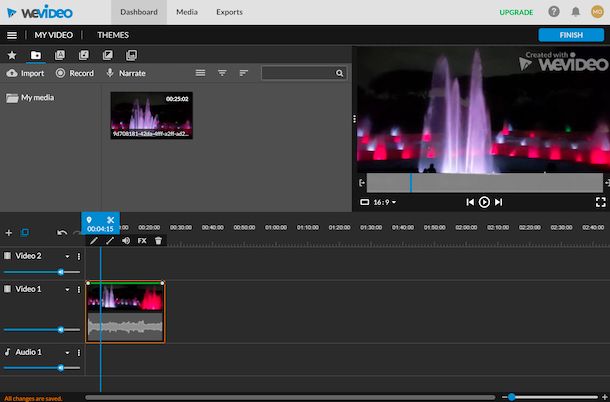Expand the Video 1 track dropdown arrow
This screenshot has height=402, width=610.
[67, 290]
